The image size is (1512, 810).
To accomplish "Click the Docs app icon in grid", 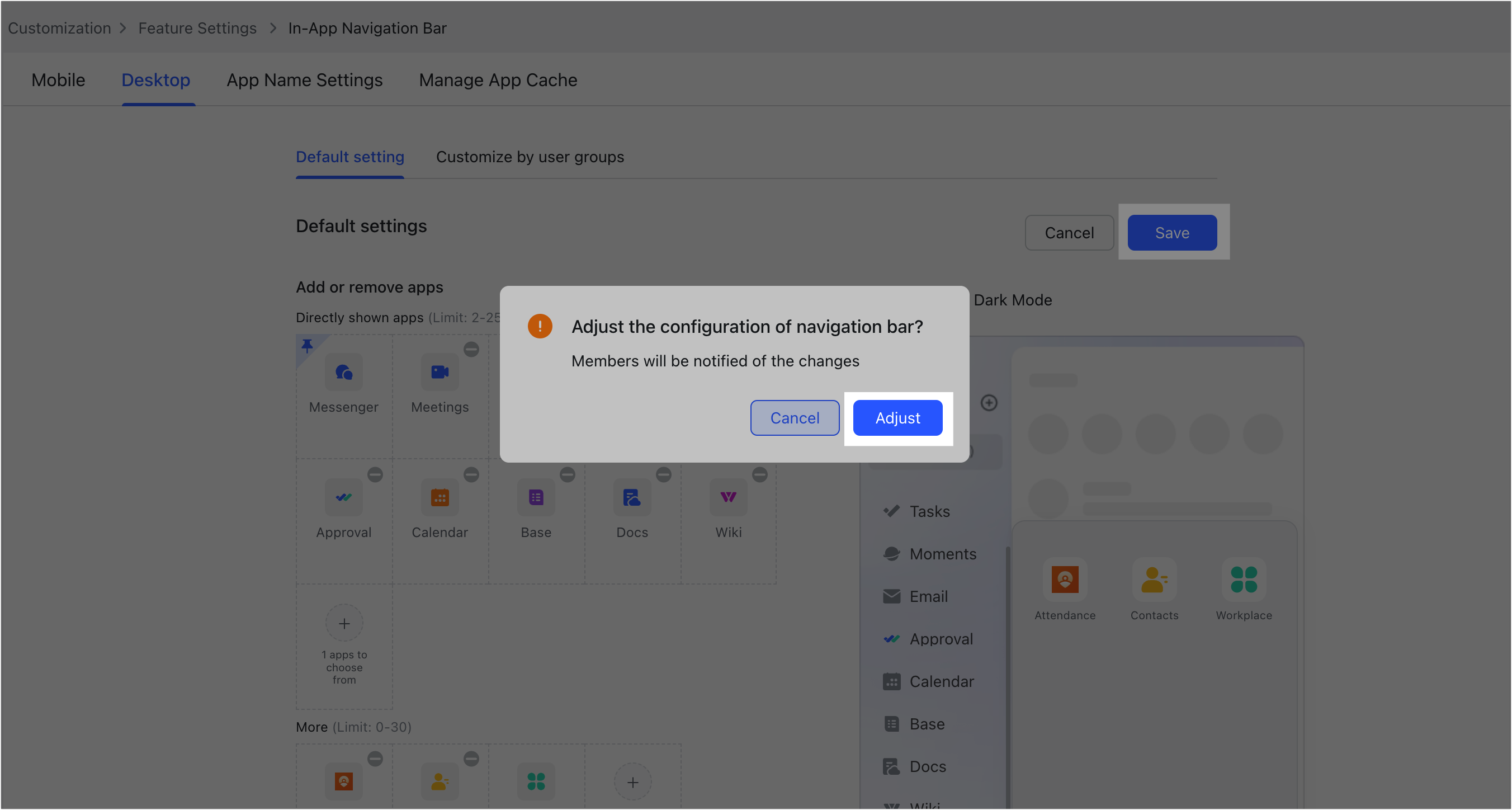I will point(632,497).
